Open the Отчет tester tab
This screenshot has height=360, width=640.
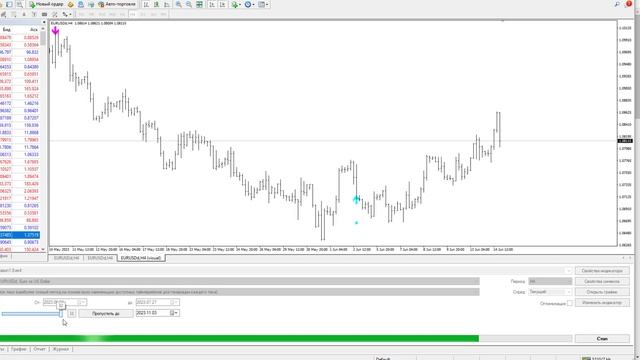click(x=40, y=349)
